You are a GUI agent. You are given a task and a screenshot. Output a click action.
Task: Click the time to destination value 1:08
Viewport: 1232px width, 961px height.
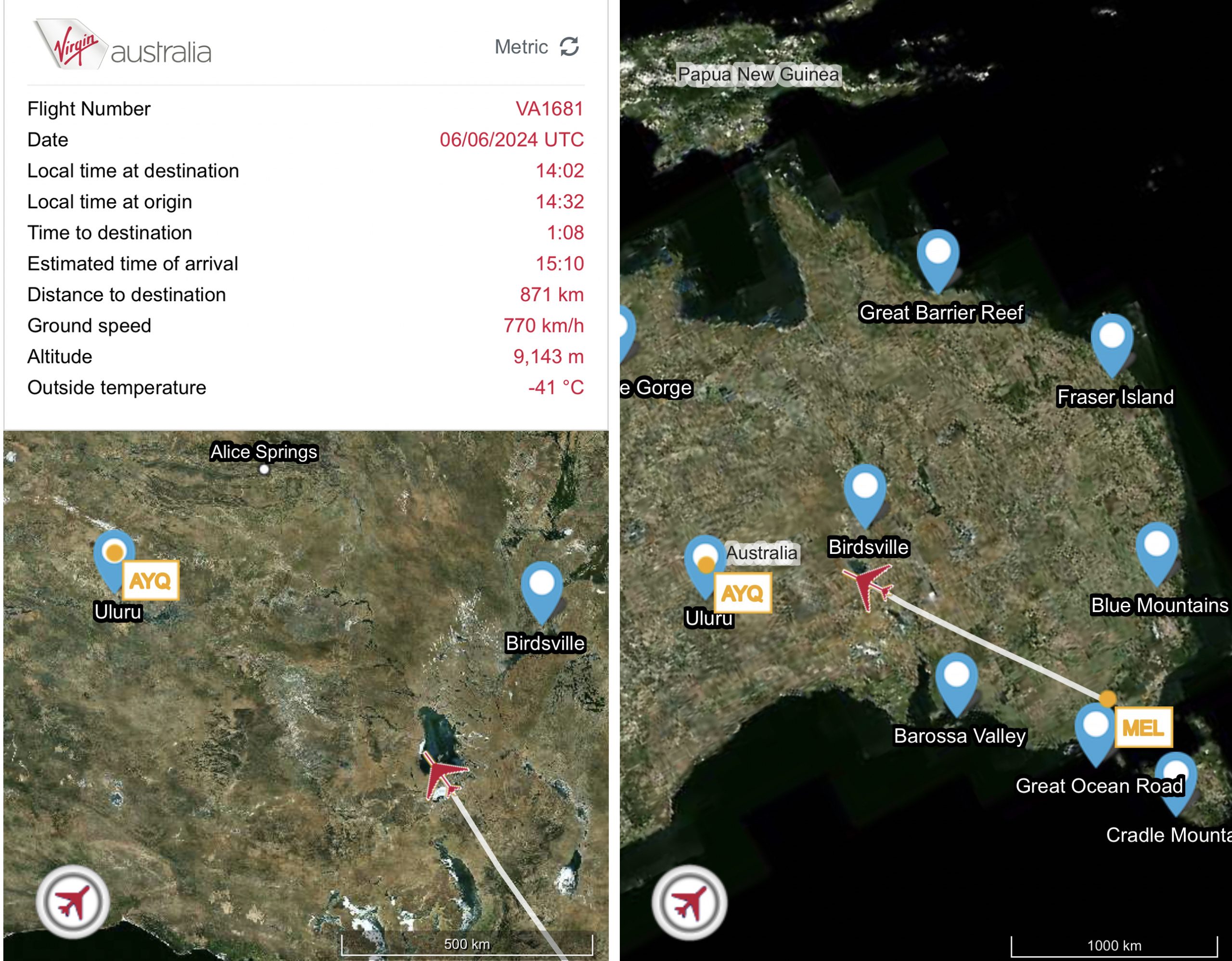[x=565, y=233]
